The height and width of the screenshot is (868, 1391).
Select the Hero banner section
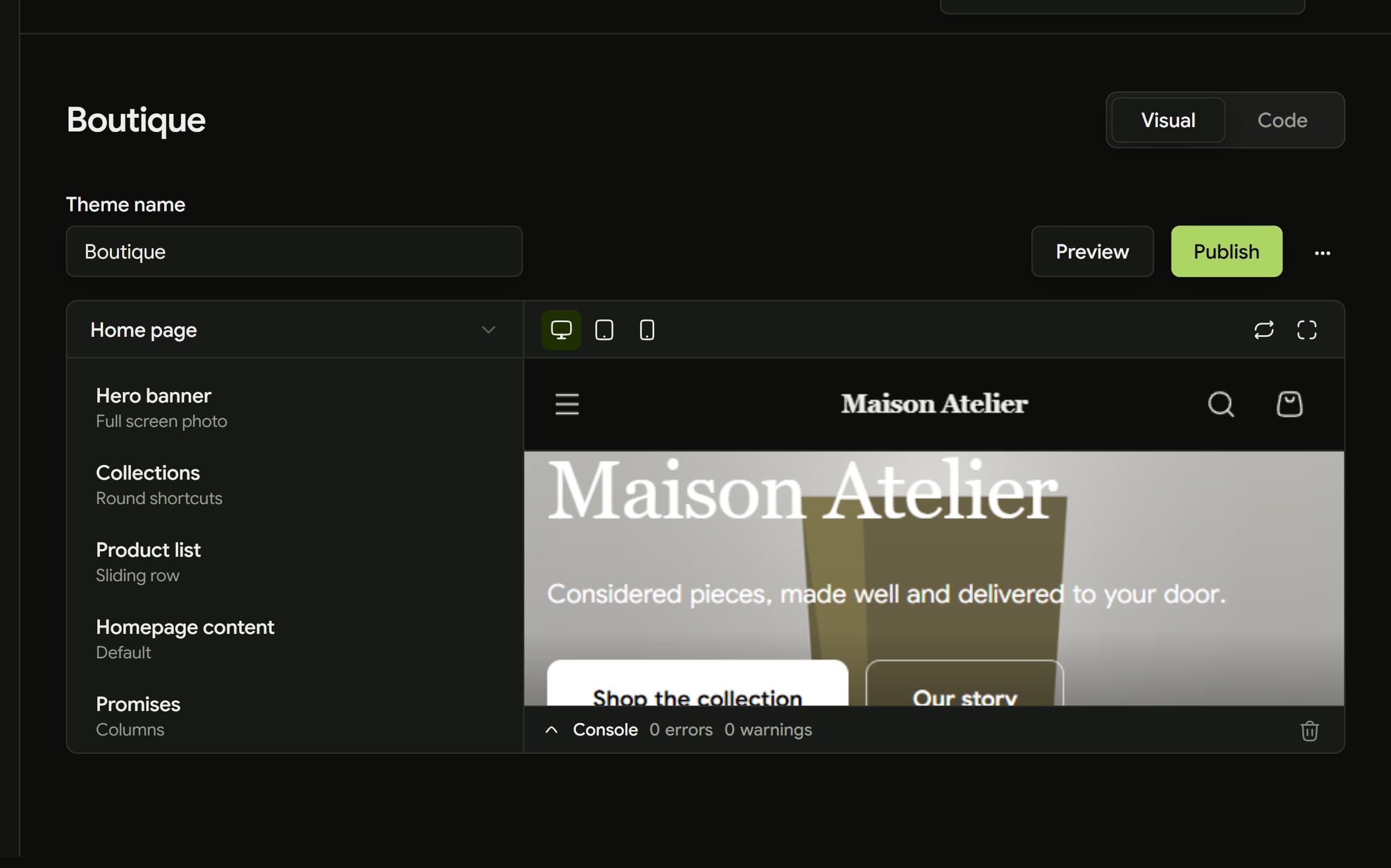295,407
